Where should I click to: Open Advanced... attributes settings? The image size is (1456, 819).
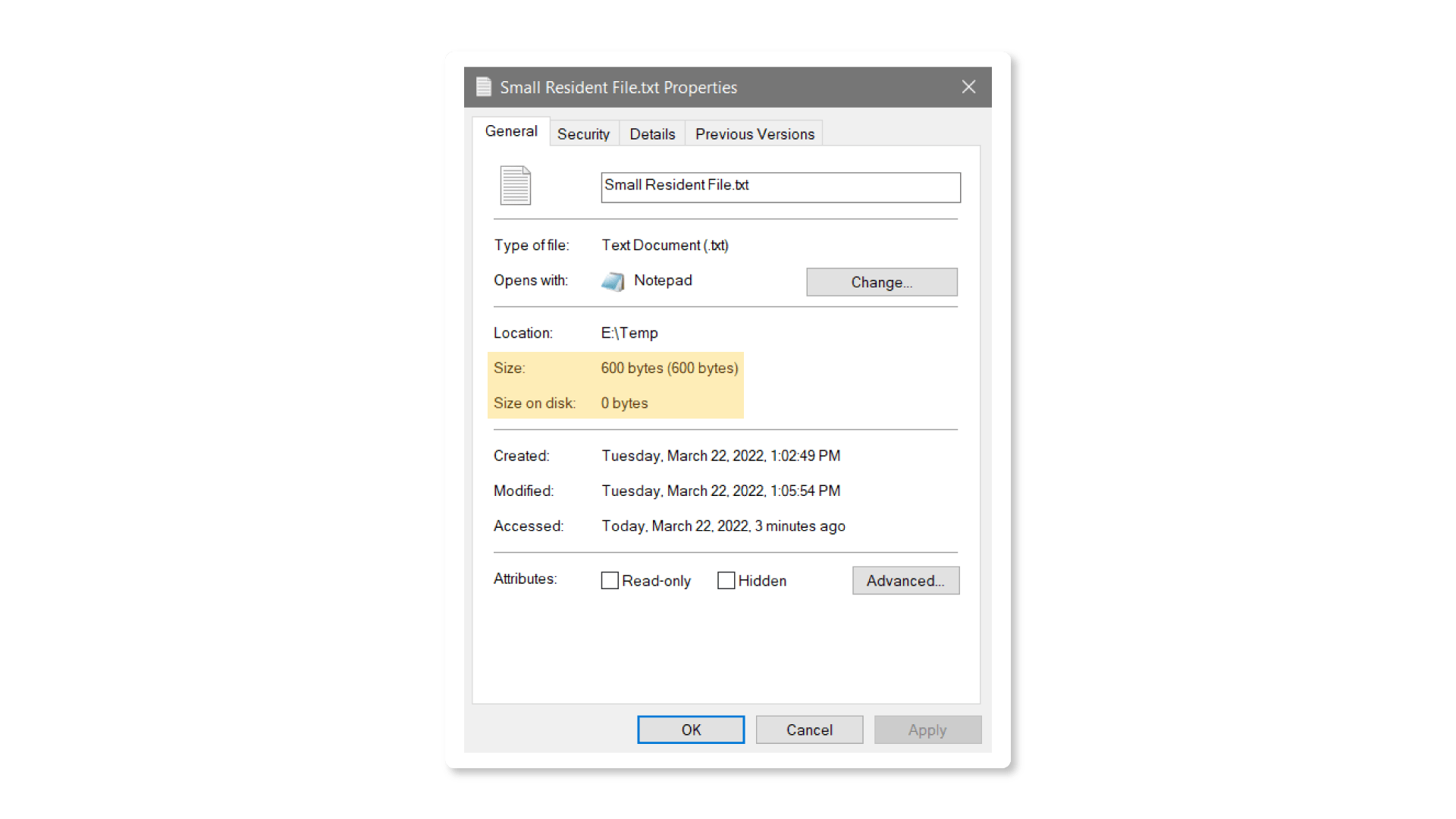pyautogui.click(x=905, y=581)
